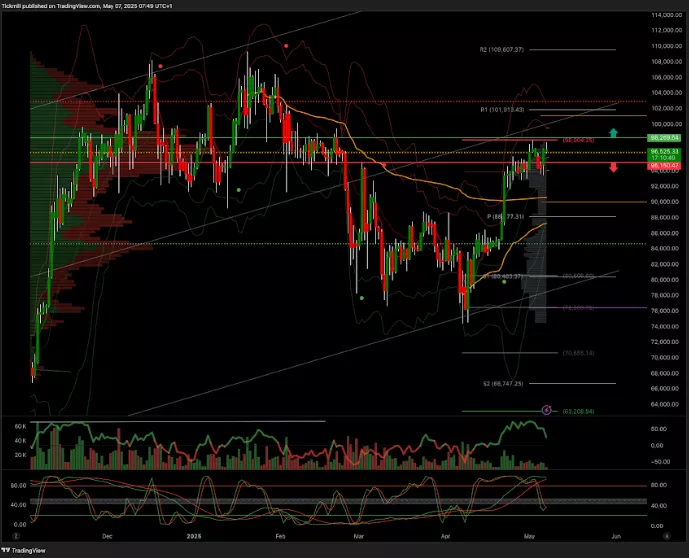Viewport: 689px width, 558px height.
Task: Select the R1 pivot level label
Action: tap(502, 110)
